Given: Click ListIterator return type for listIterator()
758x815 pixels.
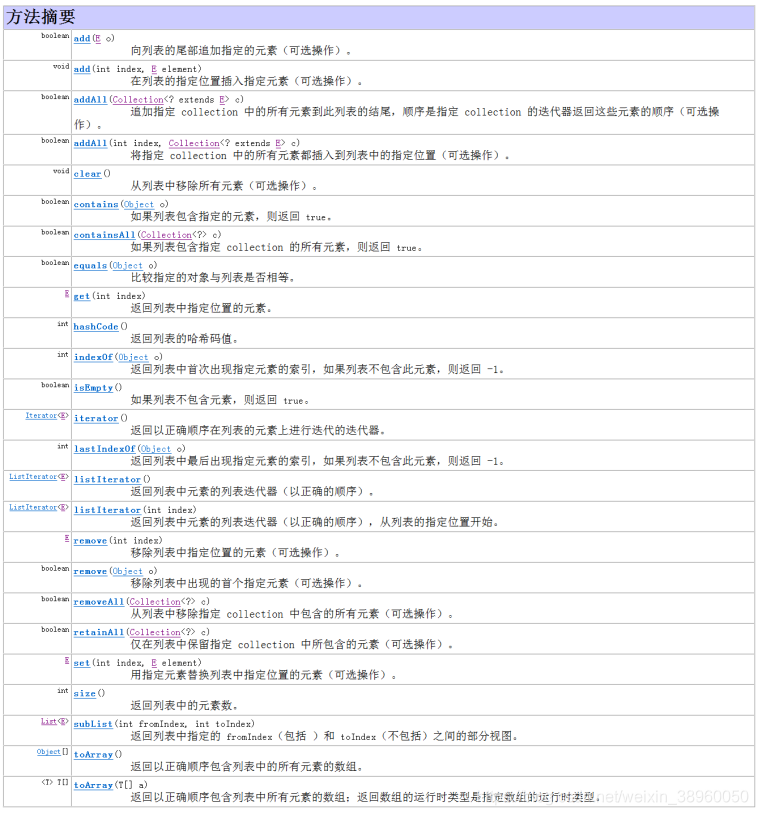Looking at the screenshot, I should click(x=33, y=477).
